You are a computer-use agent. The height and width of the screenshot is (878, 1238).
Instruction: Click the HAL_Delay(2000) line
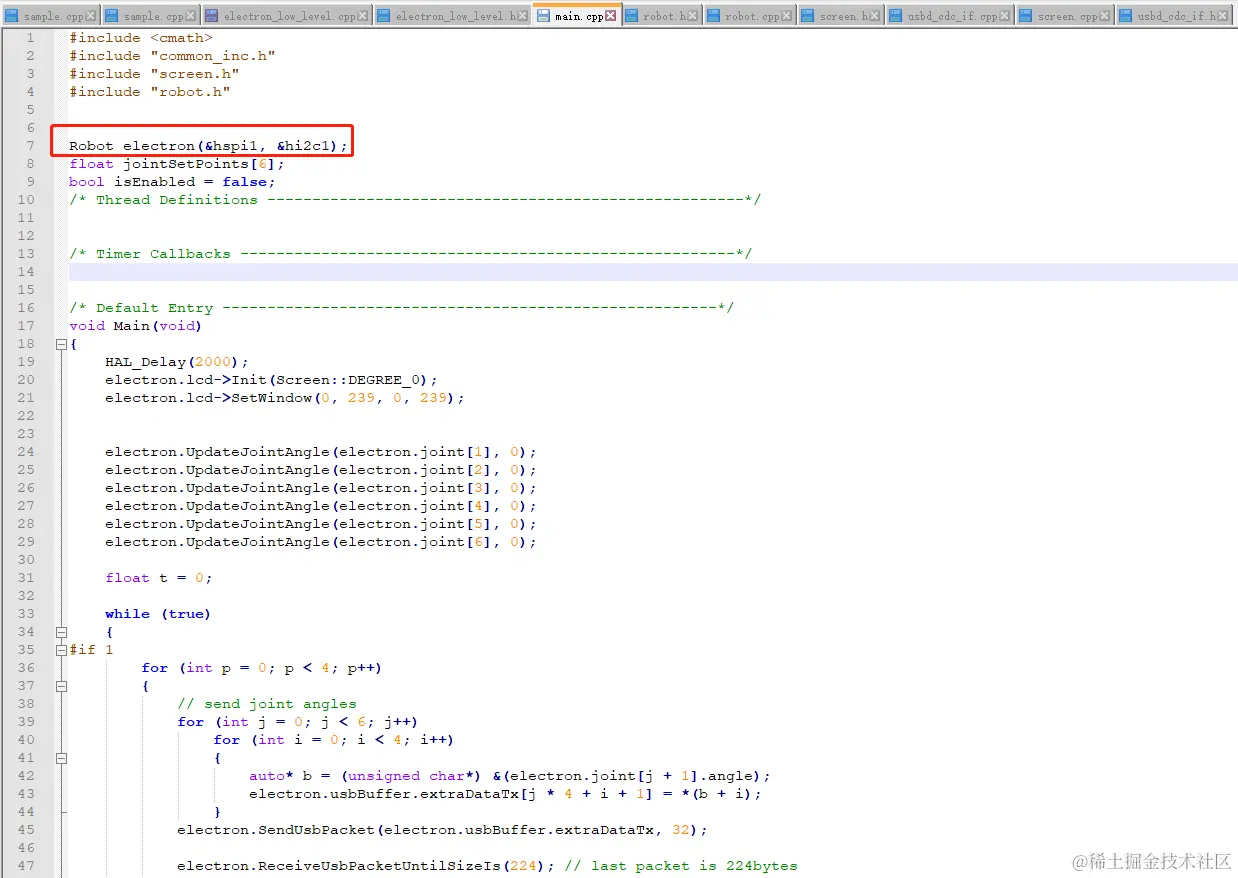[x=177, y=362]
